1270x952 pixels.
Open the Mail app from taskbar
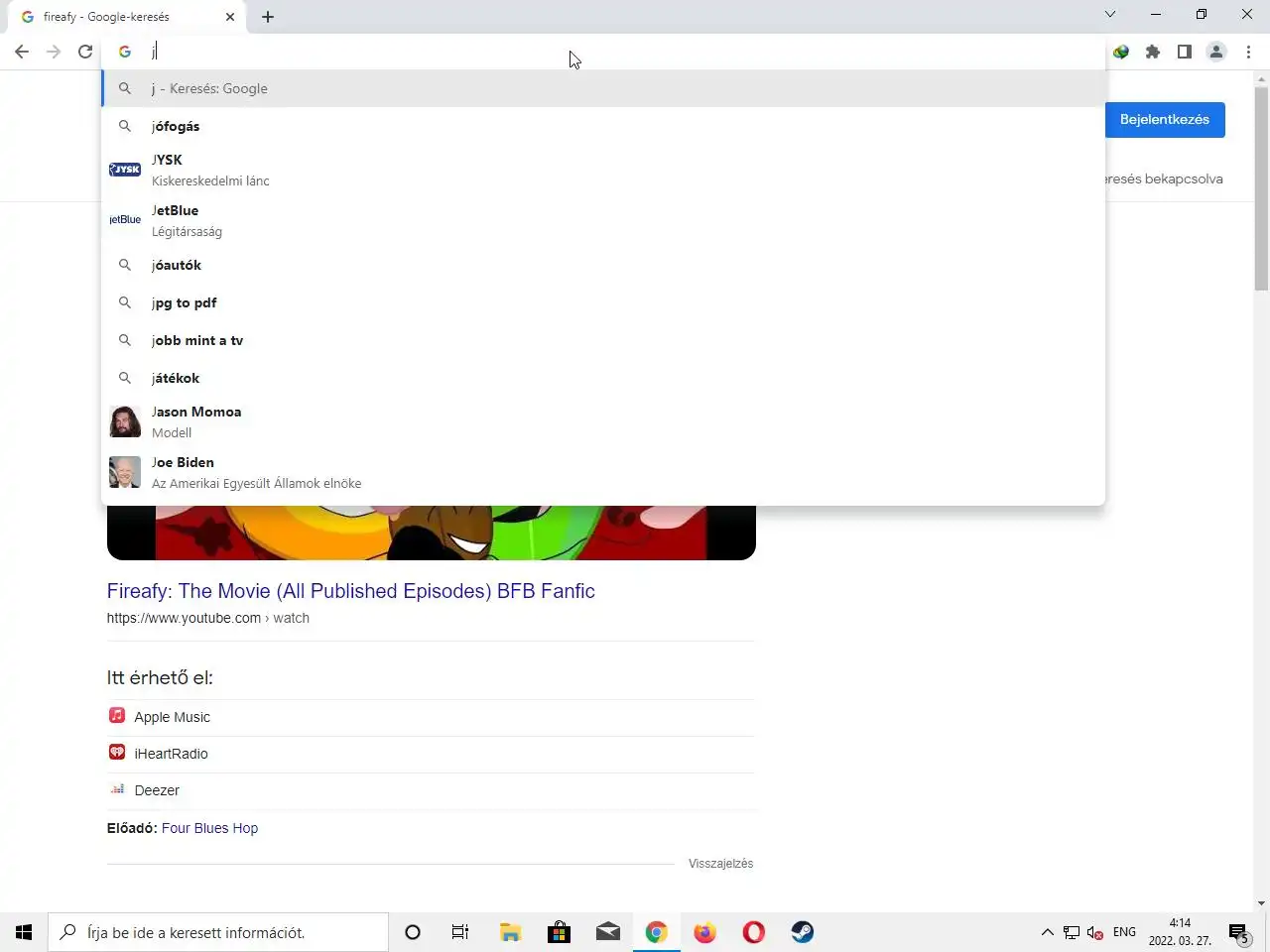tap(607, 932)
